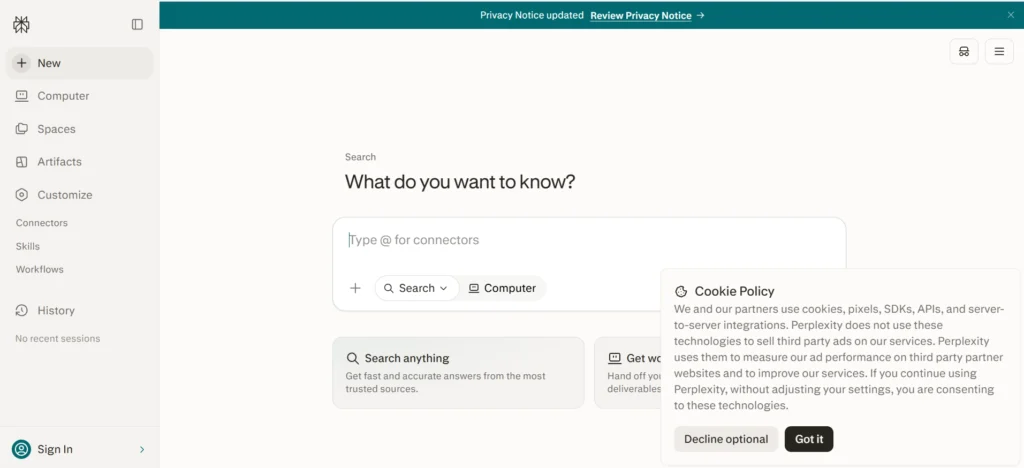Open incognito mode icon at top right
The height and width of the screenshot is (468, 1024).
pyautogui.click(x=964, y=52)
